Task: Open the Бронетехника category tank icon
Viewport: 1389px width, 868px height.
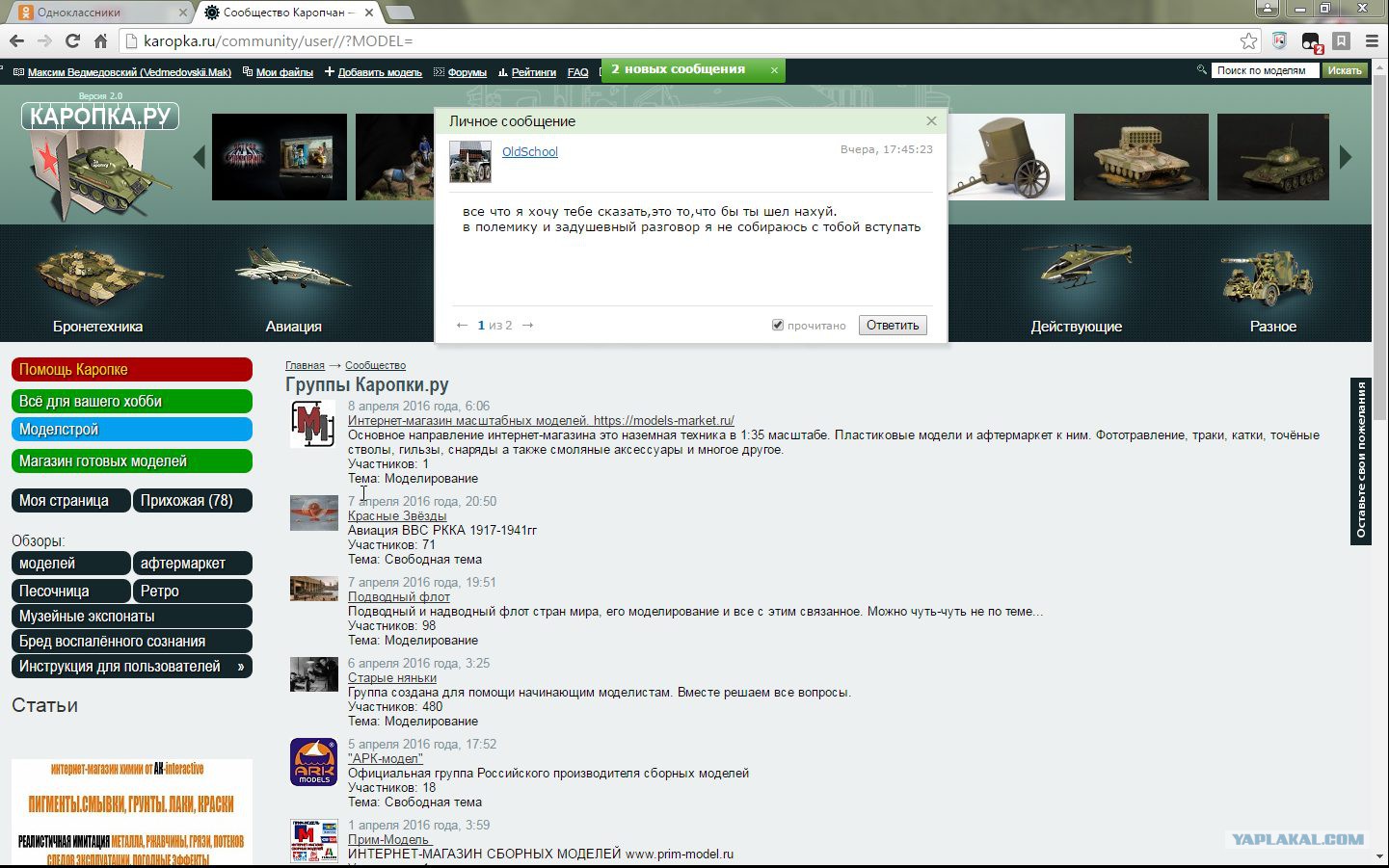Action: 98,275
